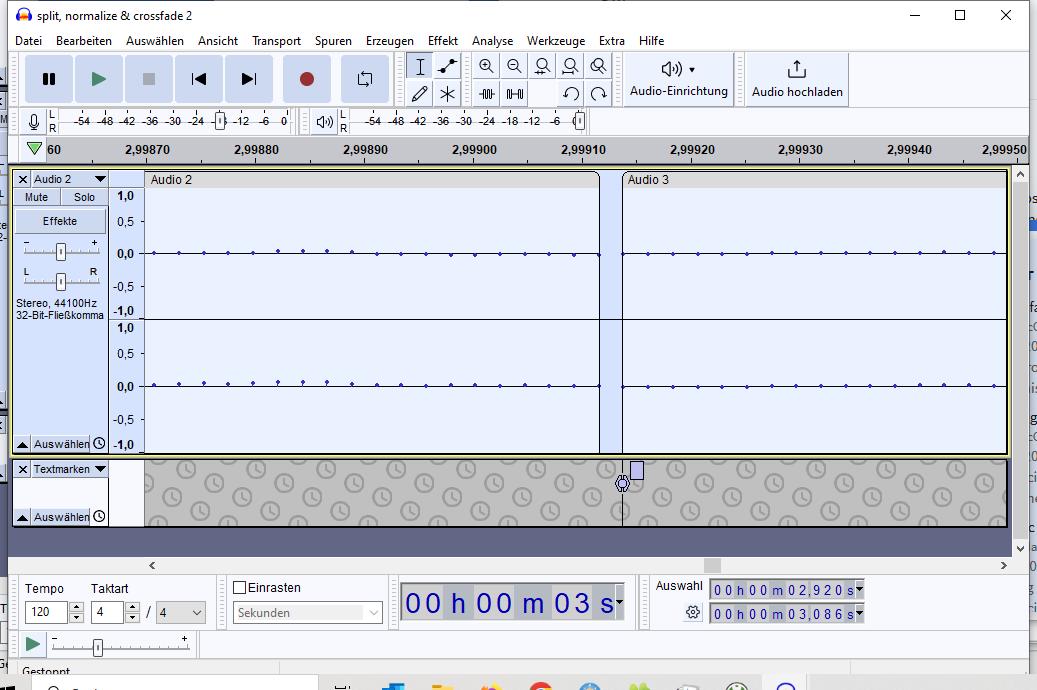The height and width of the screenshot is (690, 1037).
Task: Expand the Textmarken track menu
Action: point(99,469)
